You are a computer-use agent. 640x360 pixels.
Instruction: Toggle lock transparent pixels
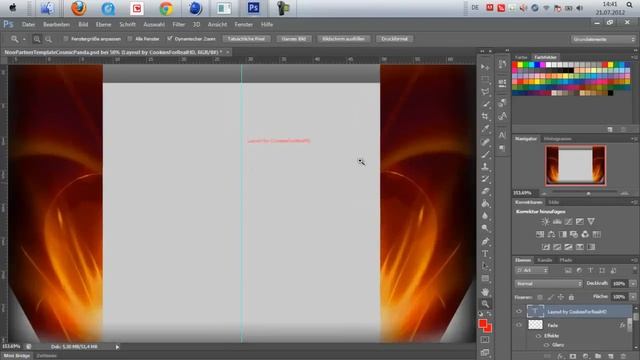tap(540, 297)
